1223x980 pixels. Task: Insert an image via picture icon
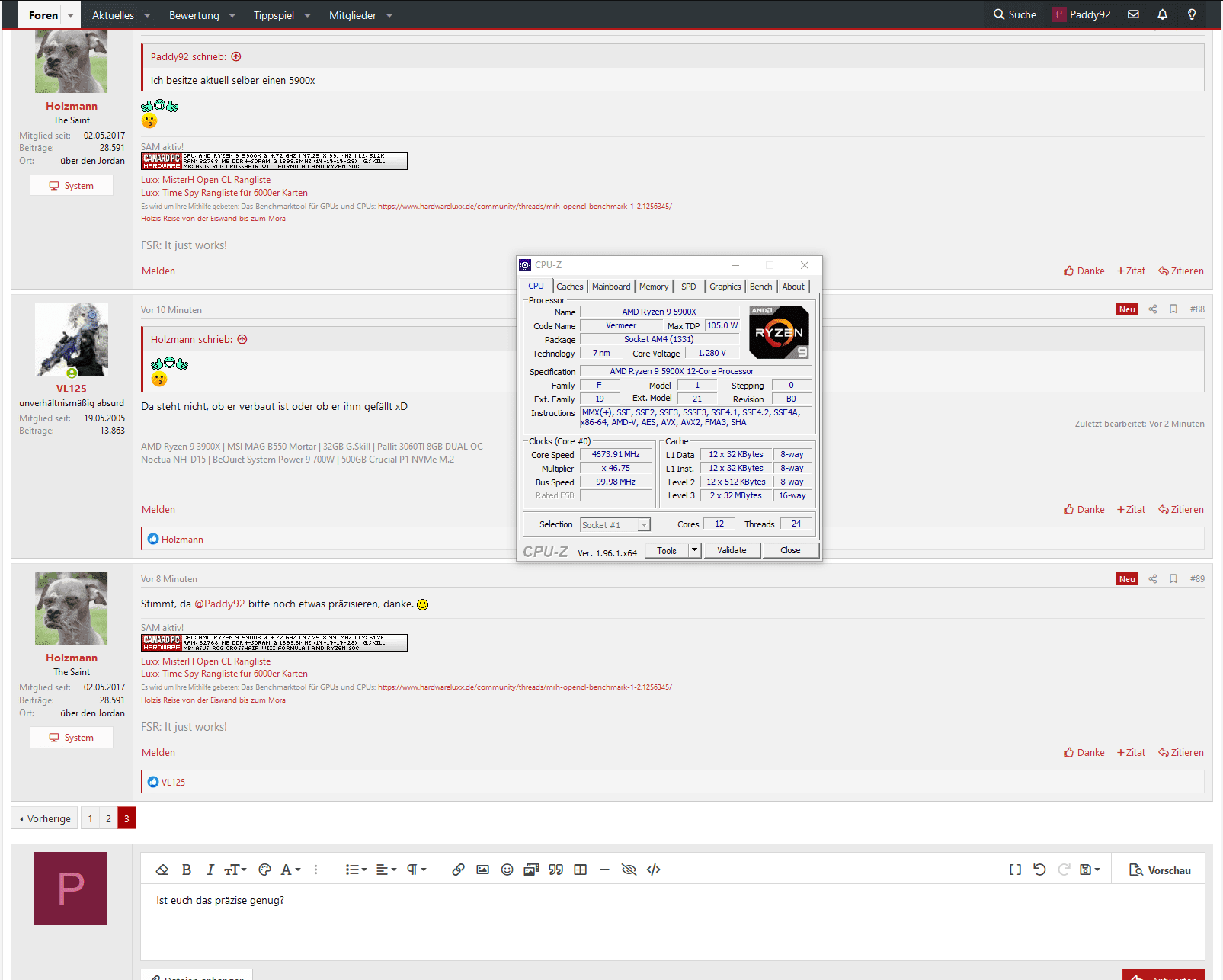[482, 870]
